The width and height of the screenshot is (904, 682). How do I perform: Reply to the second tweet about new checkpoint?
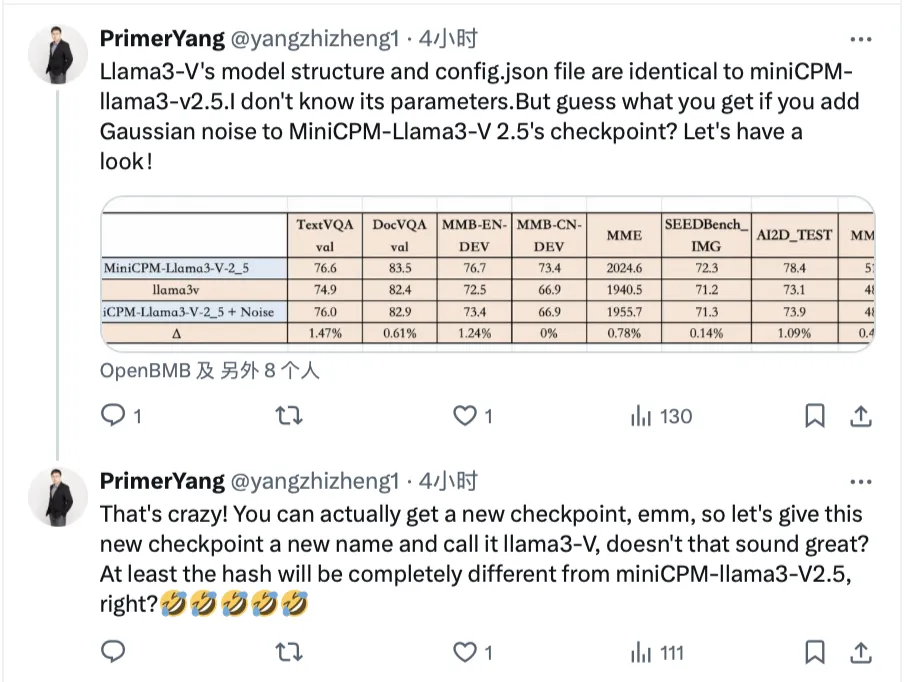pyautogui.click(x=114, y=652)
